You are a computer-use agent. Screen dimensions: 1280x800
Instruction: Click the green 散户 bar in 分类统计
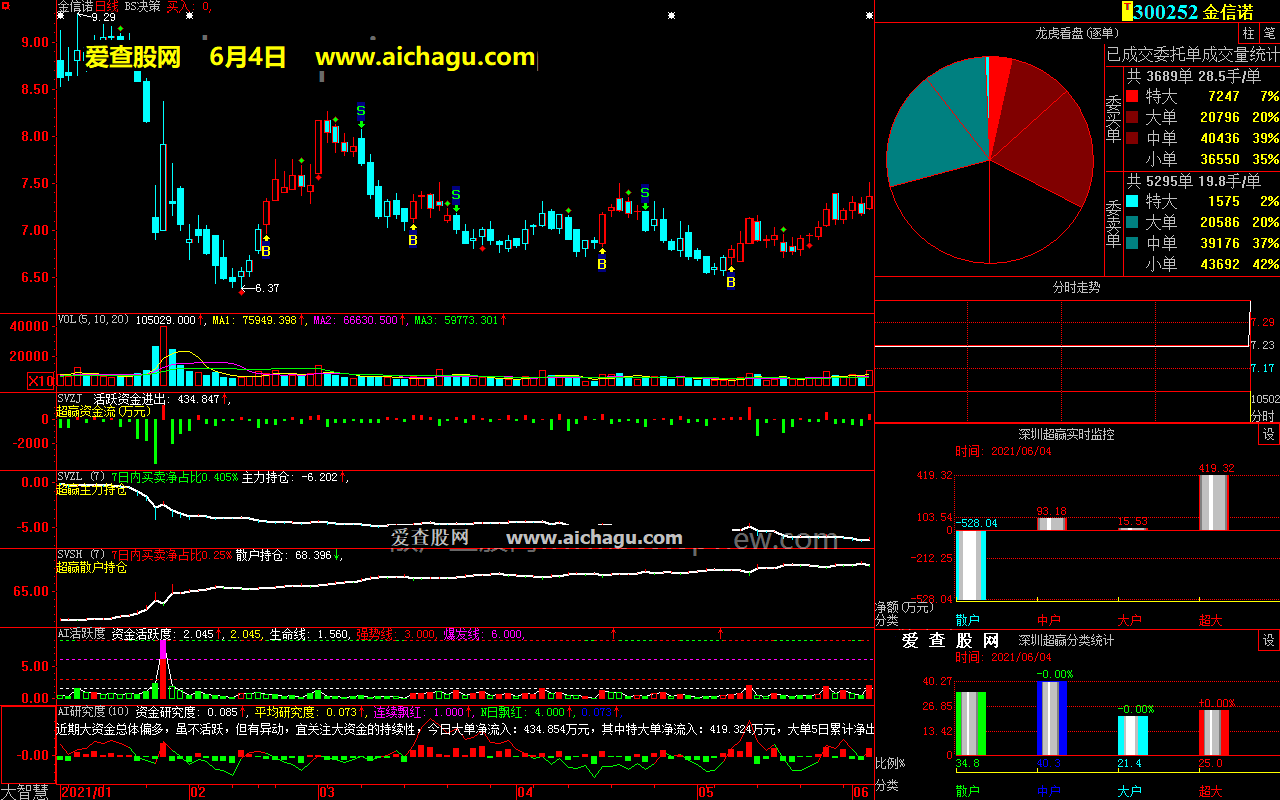[x=971, y=723]
